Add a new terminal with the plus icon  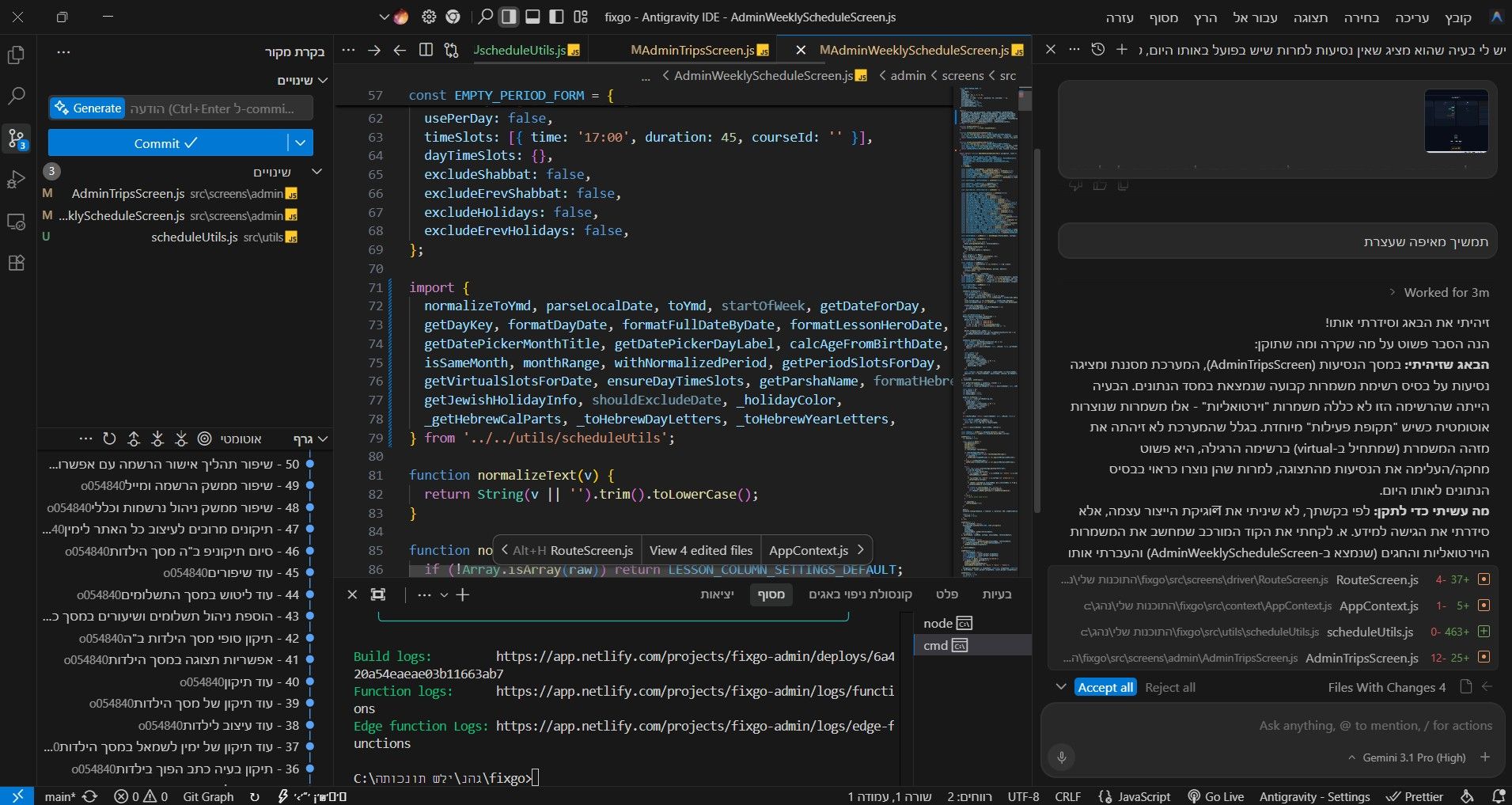pyautogui.click(x=463, y=594)
